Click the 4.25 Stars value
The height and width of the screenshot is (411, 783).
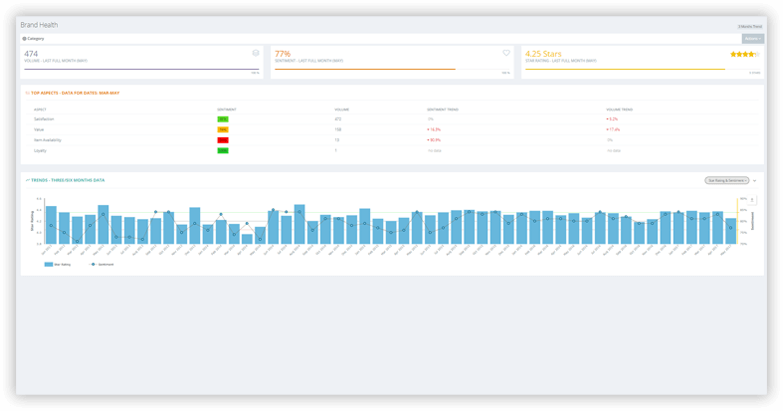543,53
